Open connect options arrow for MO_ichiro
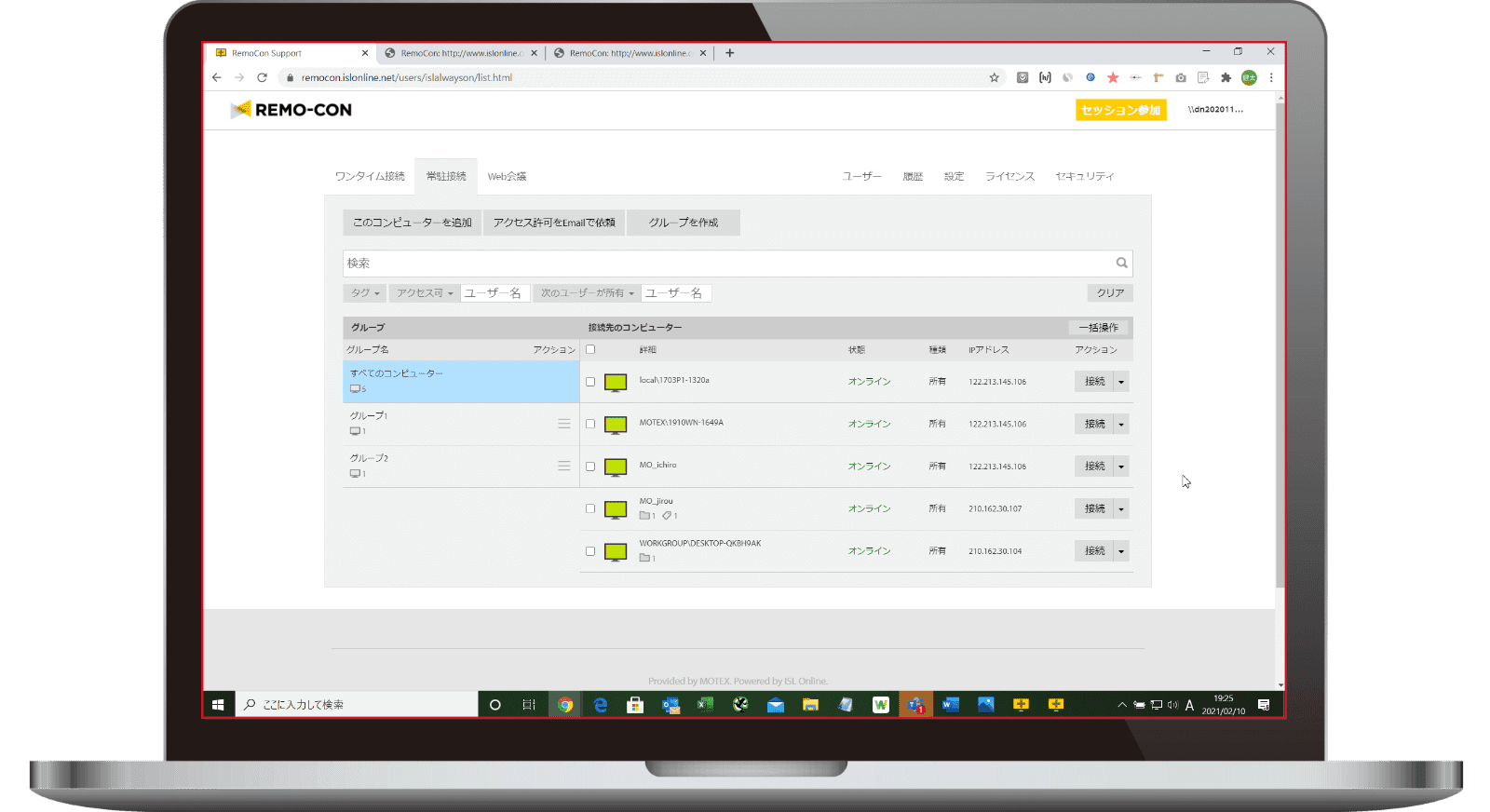The height and width of the screenshot is (812, 1490). tap(1121, 467)
